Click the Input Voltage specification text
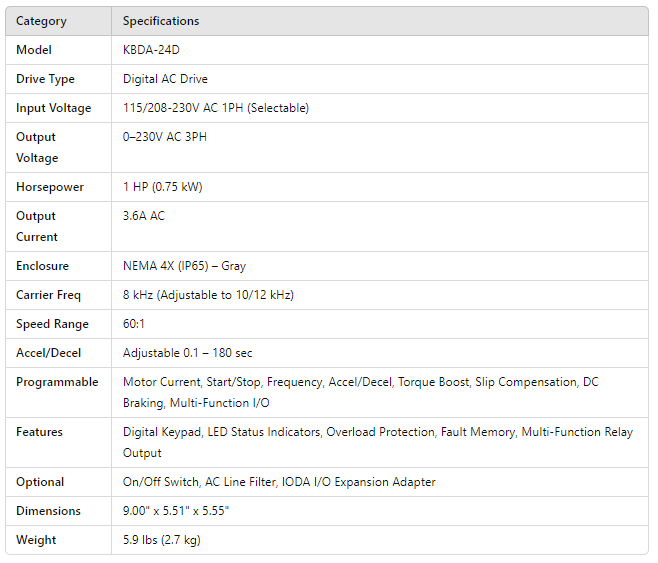Screen dimensions: 658x563 [215, 108]
